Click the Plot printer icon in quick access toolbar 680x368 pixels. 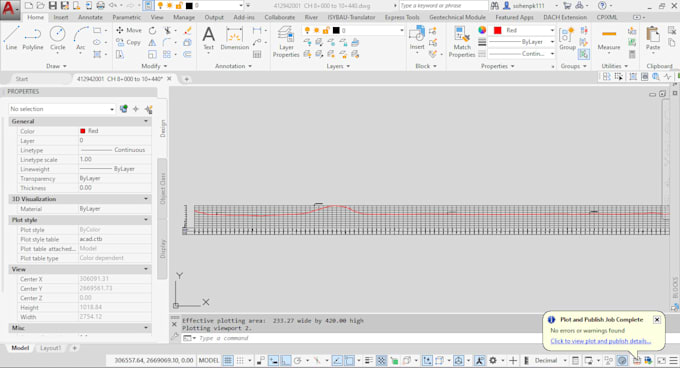tap(100, 6)
